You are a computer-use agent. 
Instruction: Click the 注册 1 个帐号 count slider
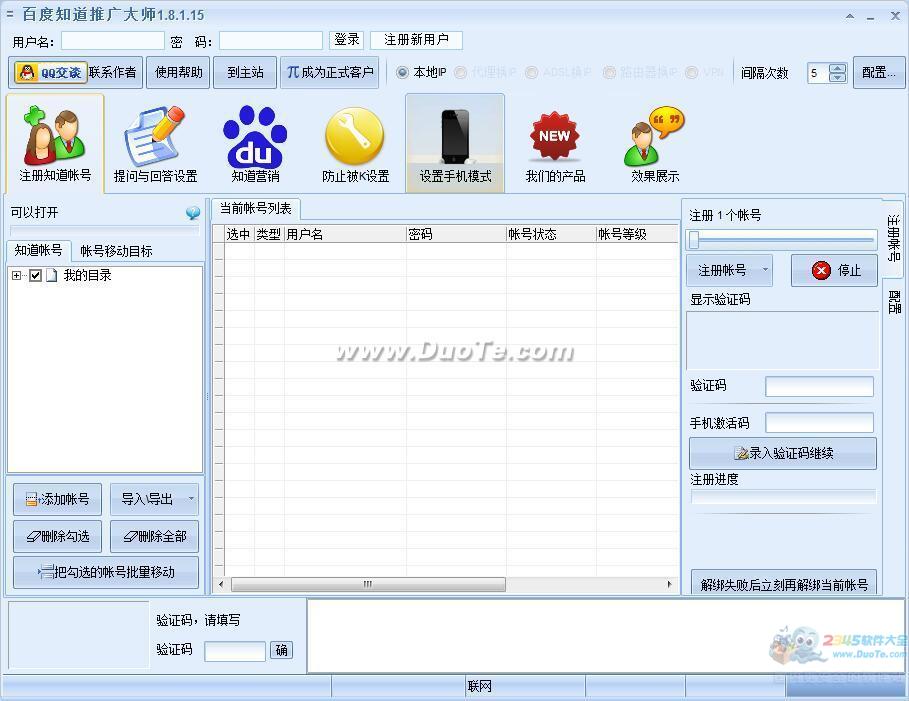click(x=781, y=239)
